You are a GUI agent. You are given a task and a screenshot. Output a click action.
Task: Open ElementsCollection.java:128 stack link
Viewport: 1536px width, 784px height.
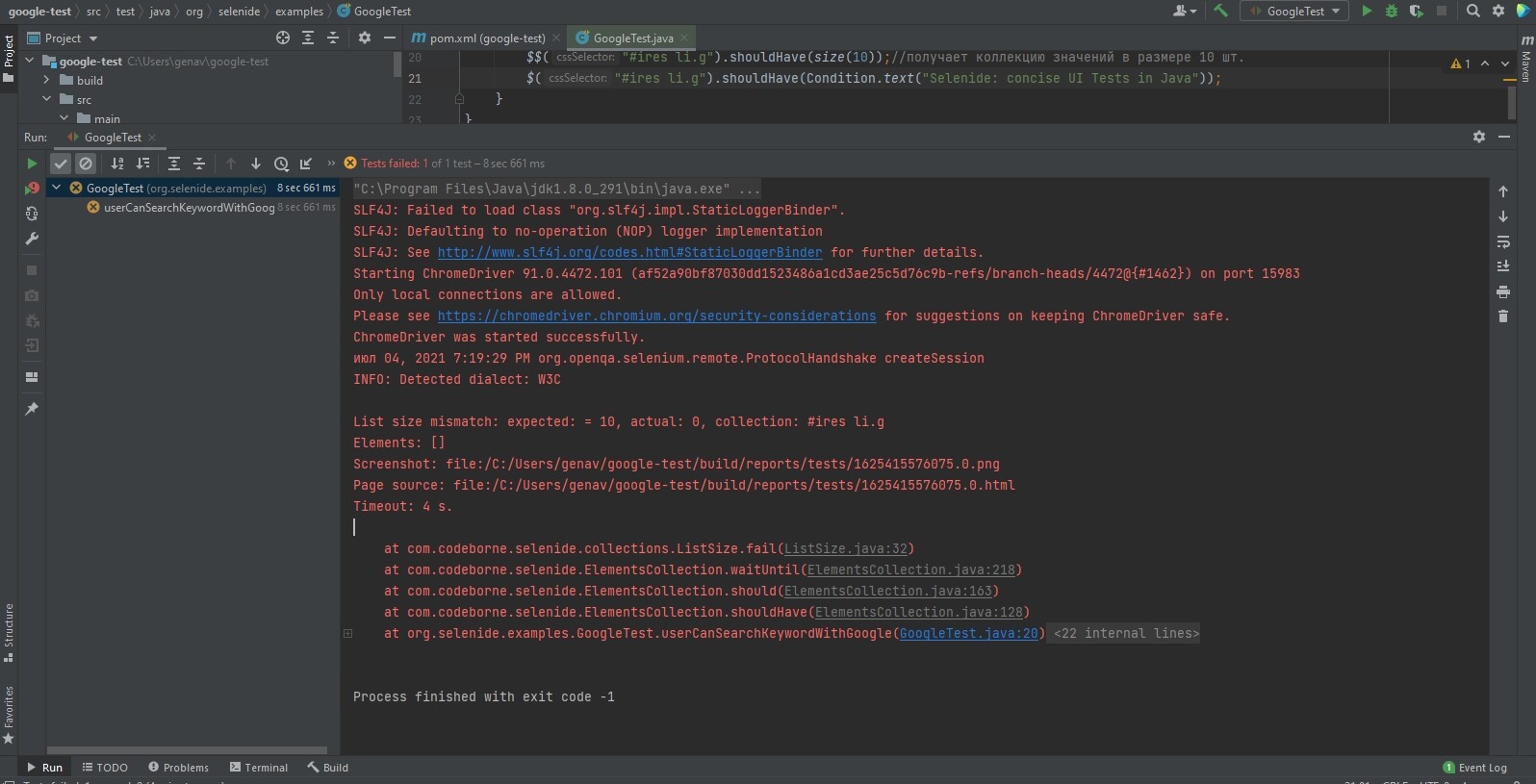point(919,613)
